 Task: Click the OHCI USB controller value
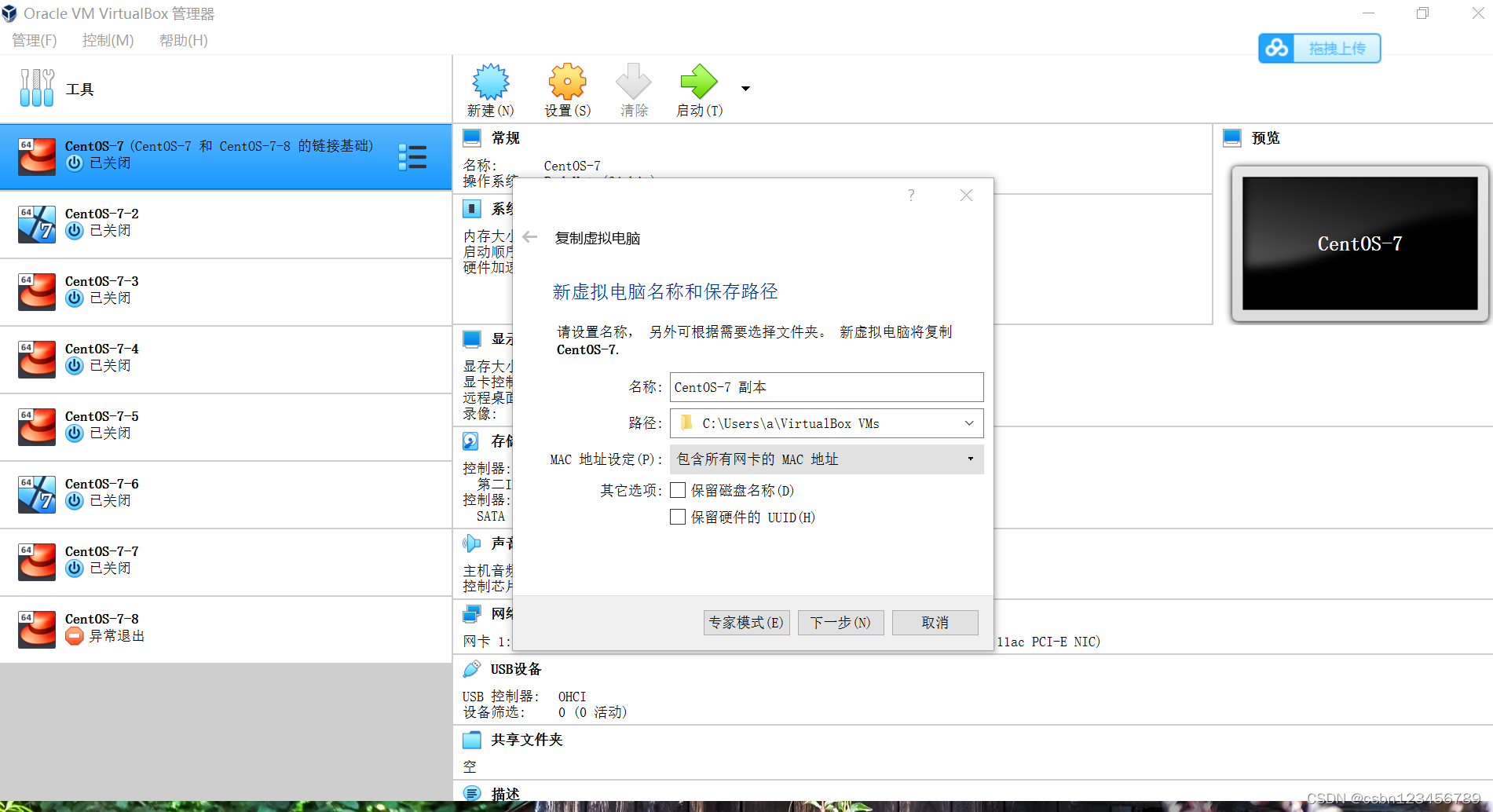[x=572, y=697]
